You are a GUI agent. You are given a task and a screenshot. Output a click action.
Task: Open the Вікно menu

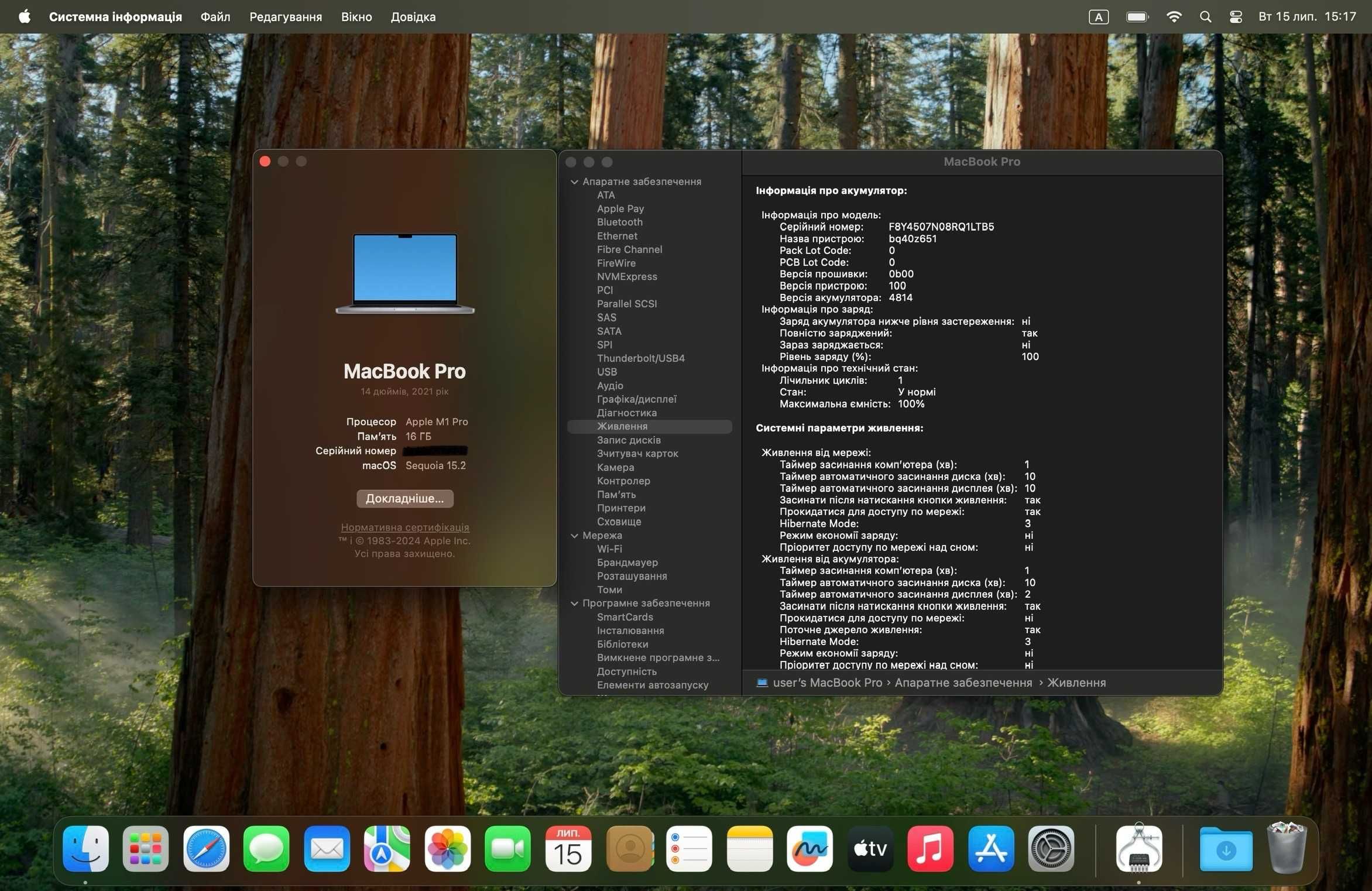tap(356, 17)
